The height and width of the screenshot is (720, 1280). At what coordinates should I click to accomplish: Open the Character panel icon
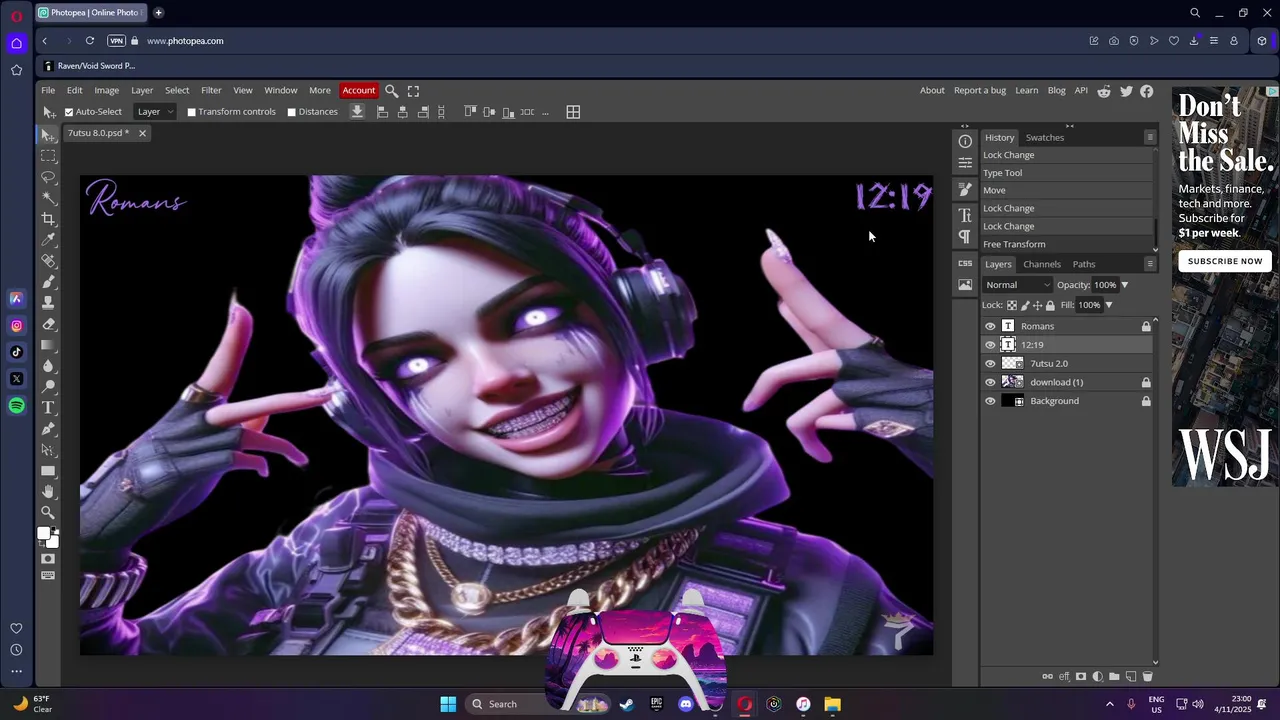point(965,215)
